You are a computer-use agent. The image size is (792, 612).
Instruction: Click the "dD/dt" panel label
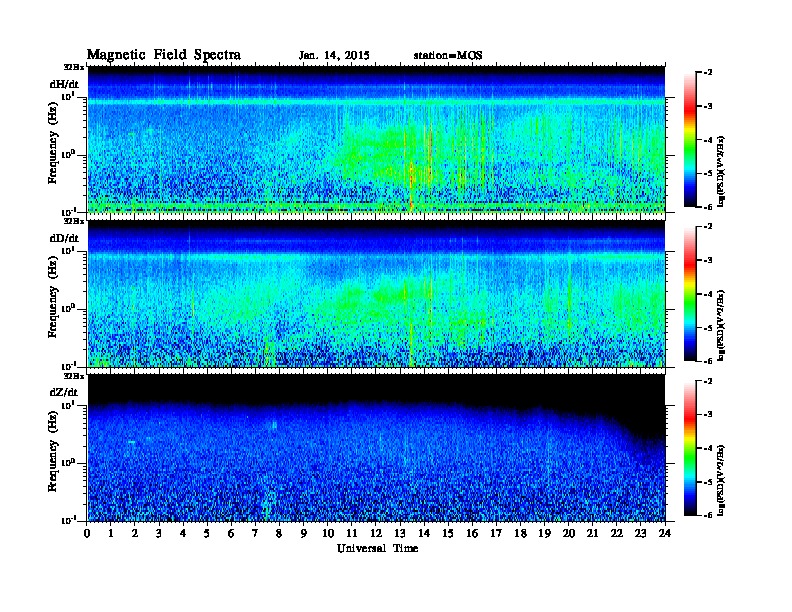point(64,238)
